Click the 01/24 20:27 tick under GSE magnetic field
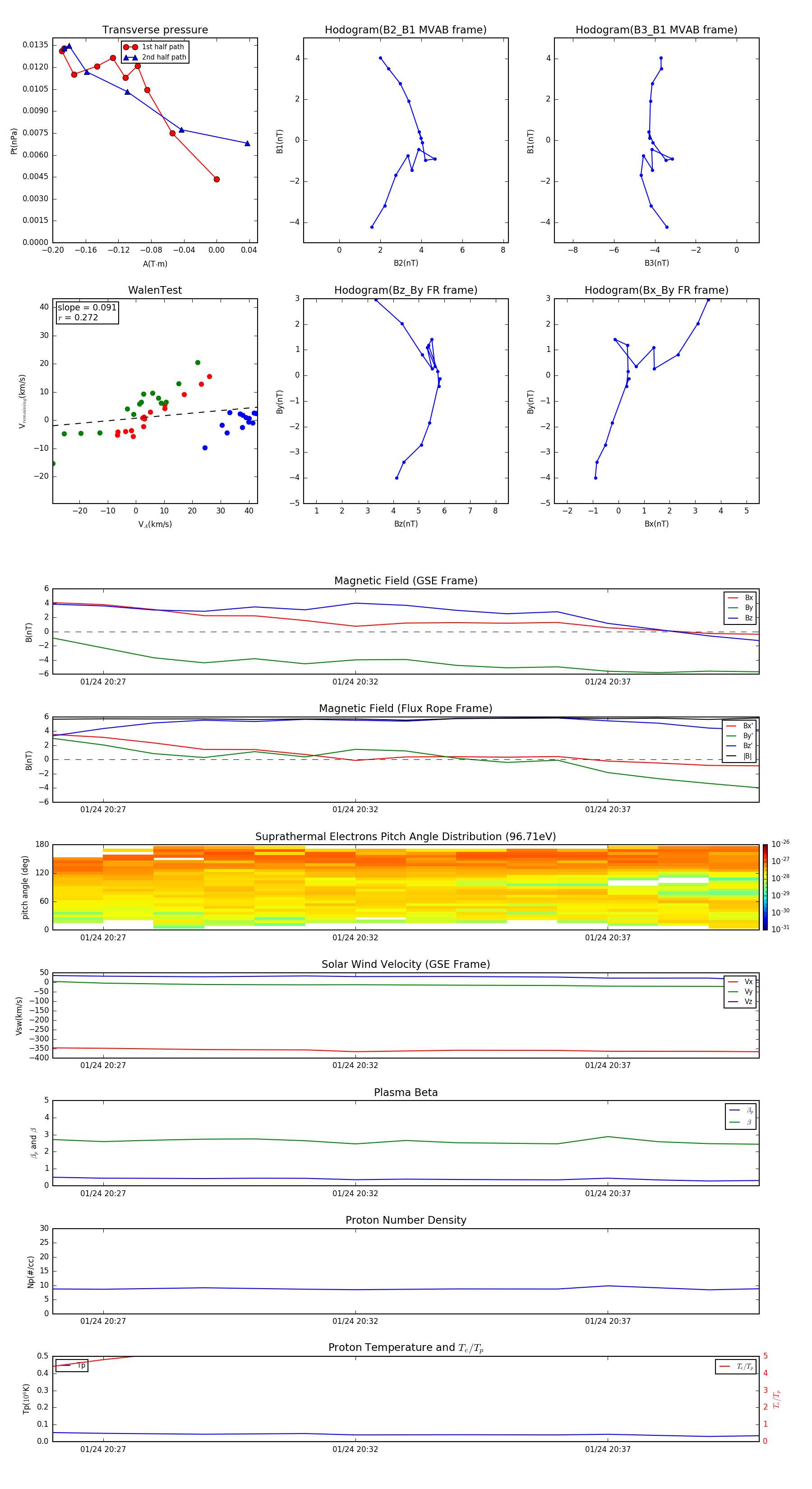 pyautogui.click(x=103, y=681)
